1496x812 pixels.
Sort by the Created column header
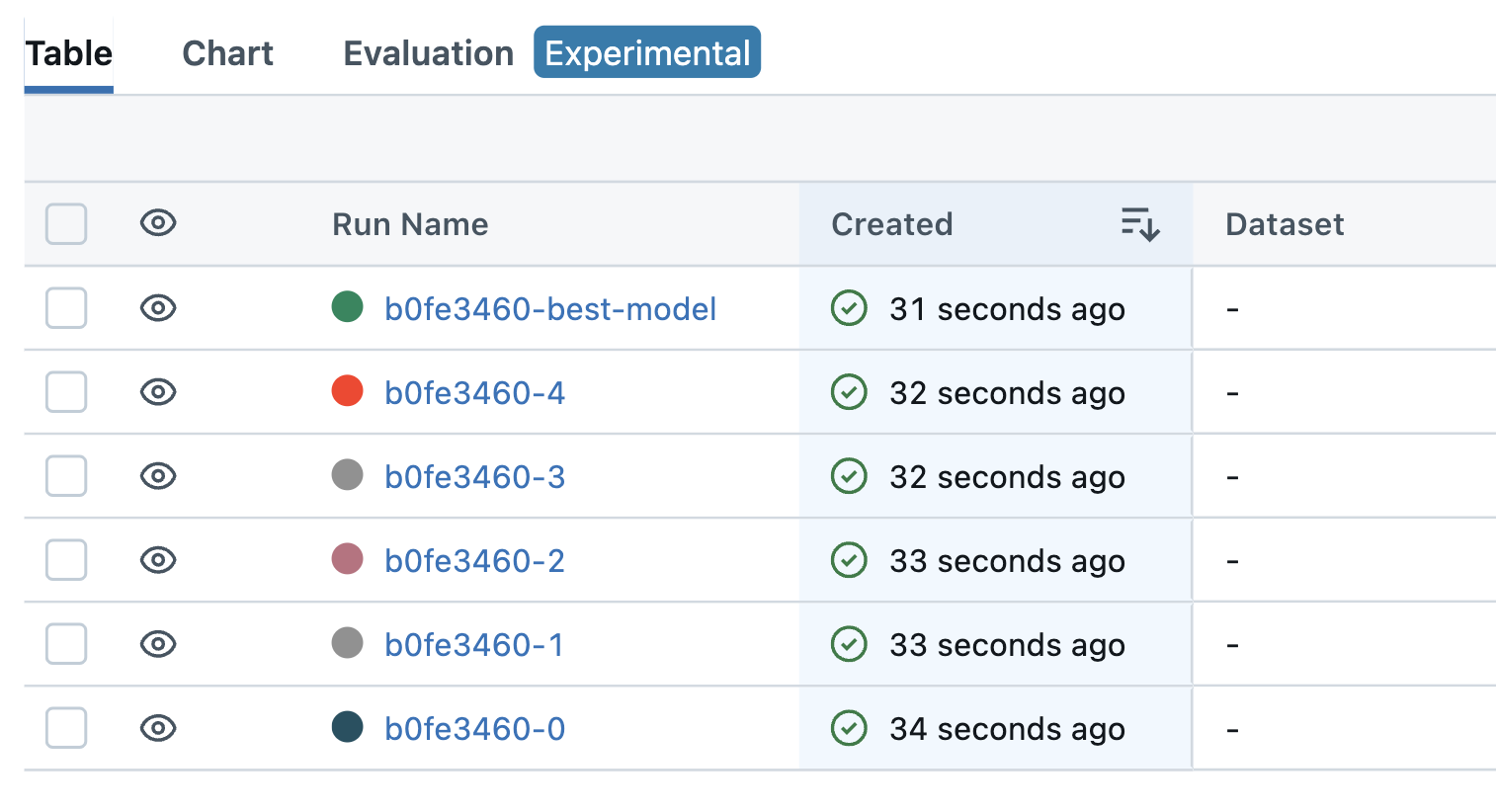(891, 224)
